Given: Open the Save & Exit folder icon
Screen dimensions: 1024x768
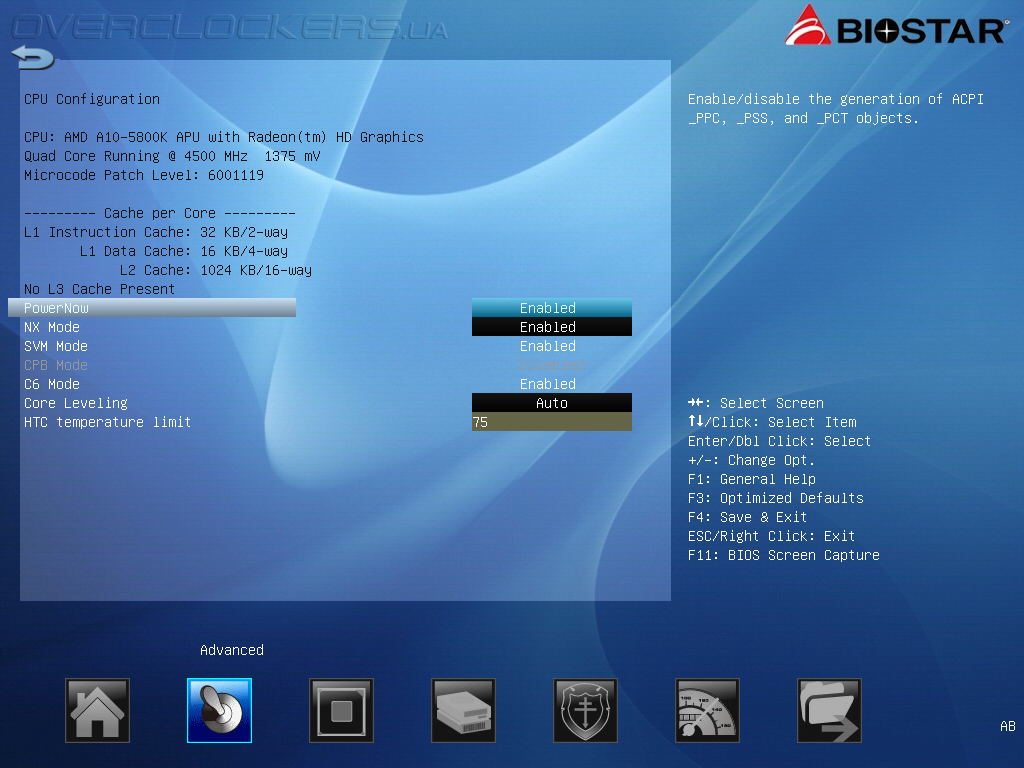Looking at the screenshot, I should tap(829, 711).
